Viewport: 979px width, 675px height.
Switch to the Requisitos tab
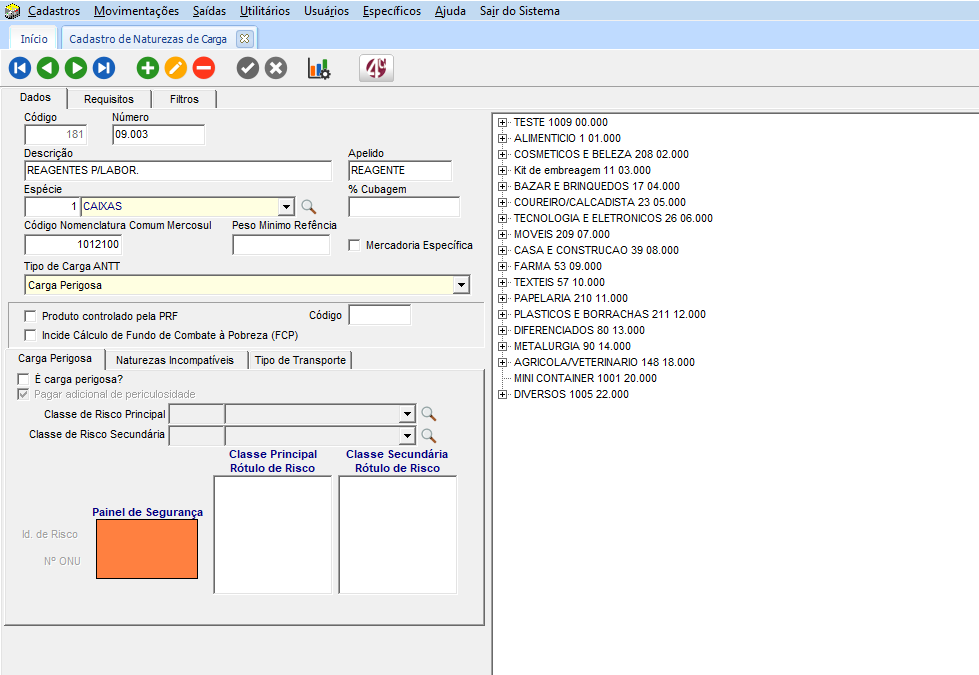(109, 99)
